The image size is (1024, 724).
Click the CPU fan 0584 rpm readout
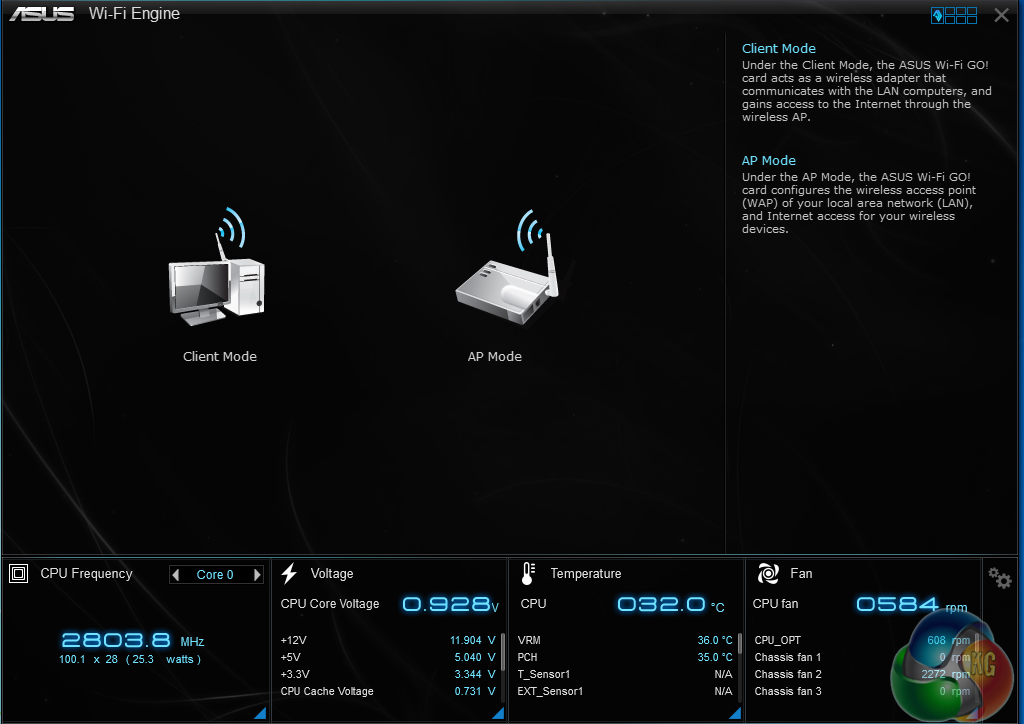coord(912,605)
